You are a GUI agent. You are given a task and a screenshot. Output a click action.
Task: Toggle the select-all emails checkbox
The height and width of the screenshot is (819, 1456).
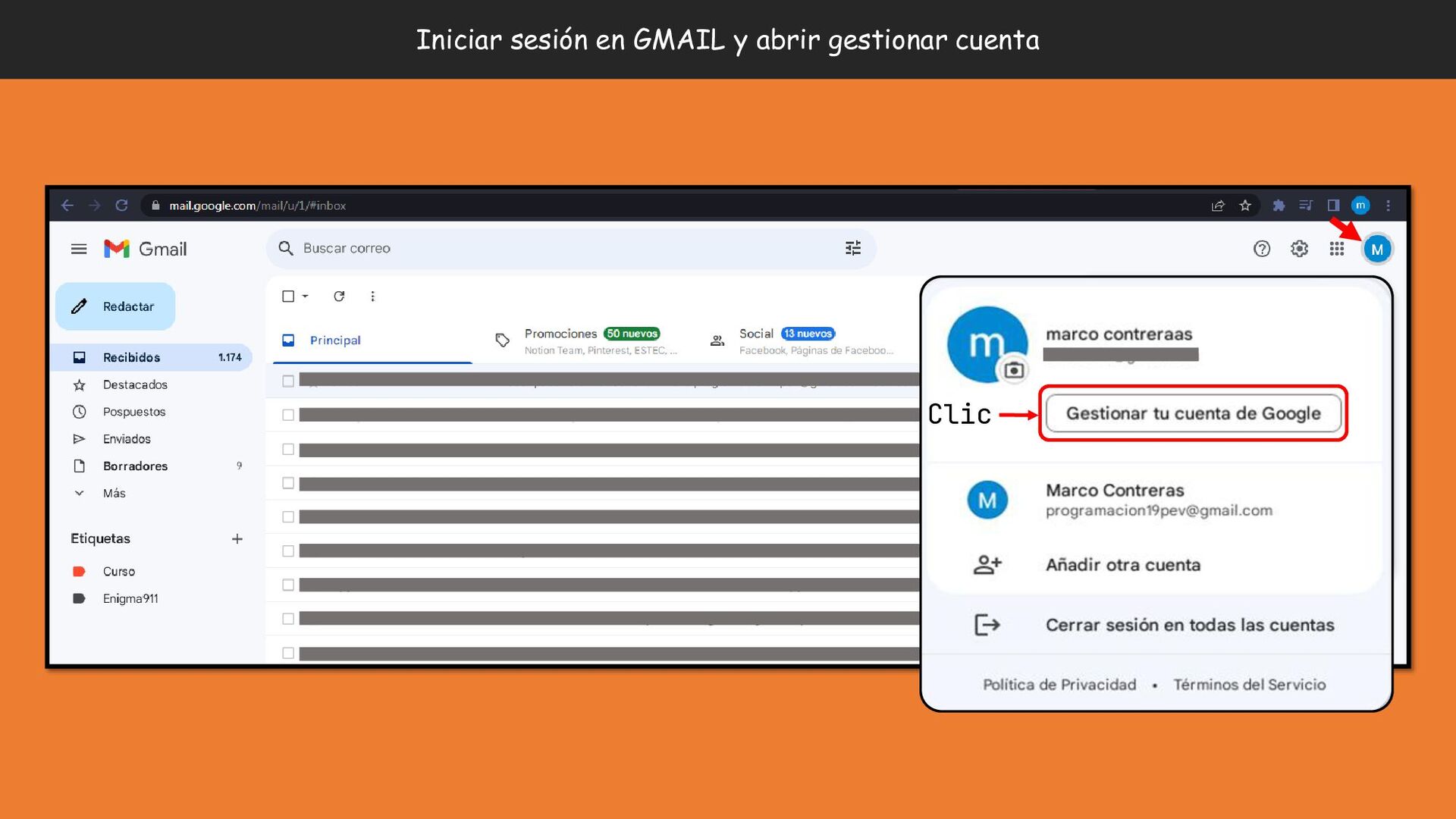(288, 296)
